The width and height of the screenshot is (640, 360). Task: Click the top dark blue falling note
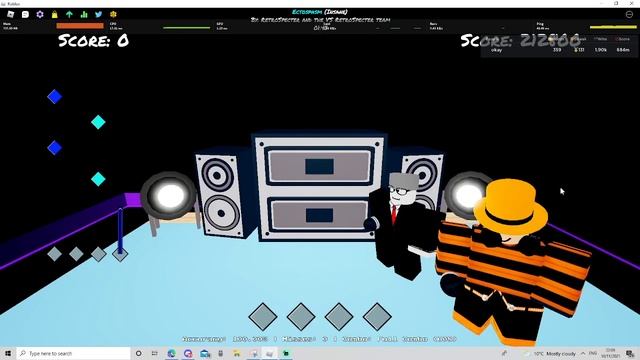(54, 97)
